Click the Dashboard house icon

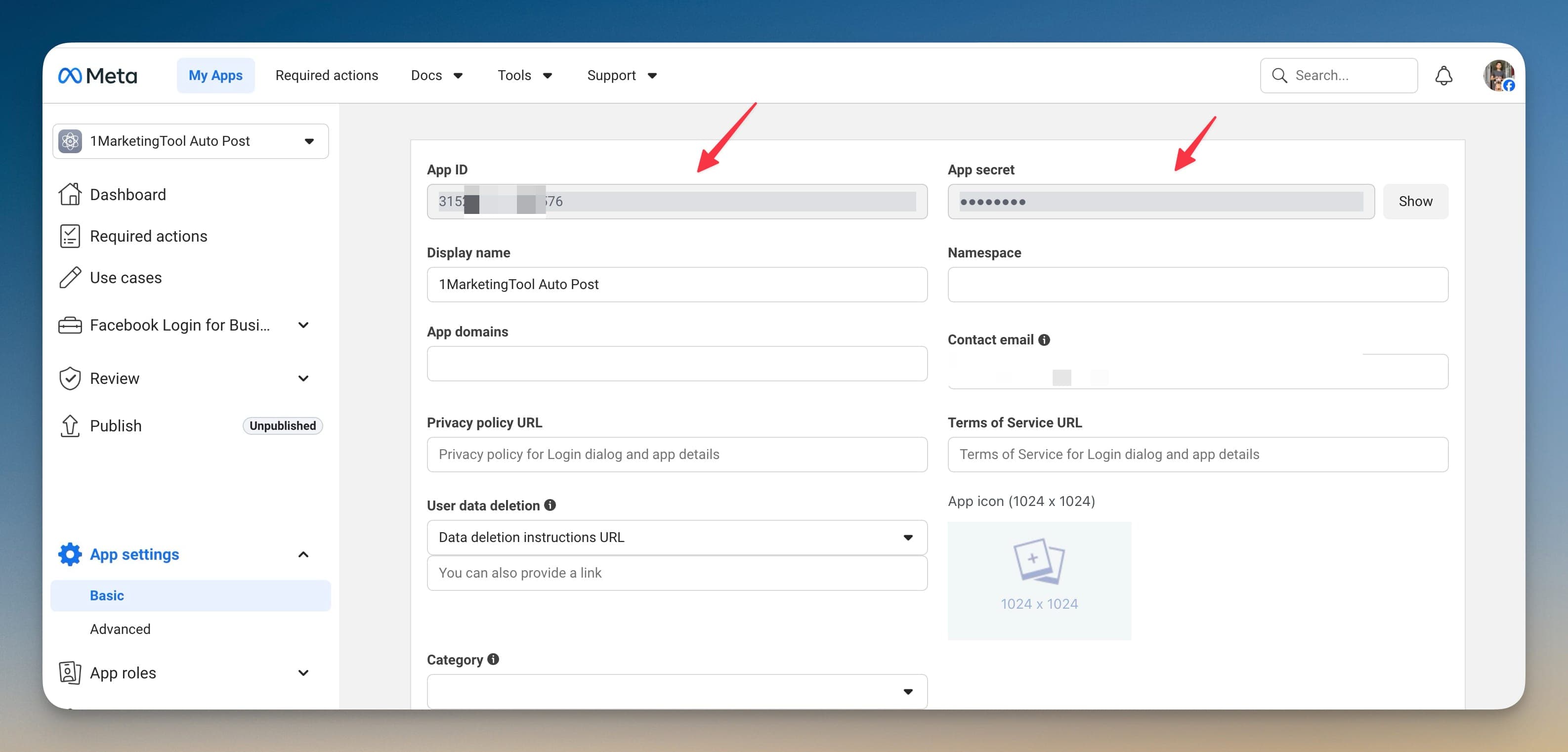point(70,194)
